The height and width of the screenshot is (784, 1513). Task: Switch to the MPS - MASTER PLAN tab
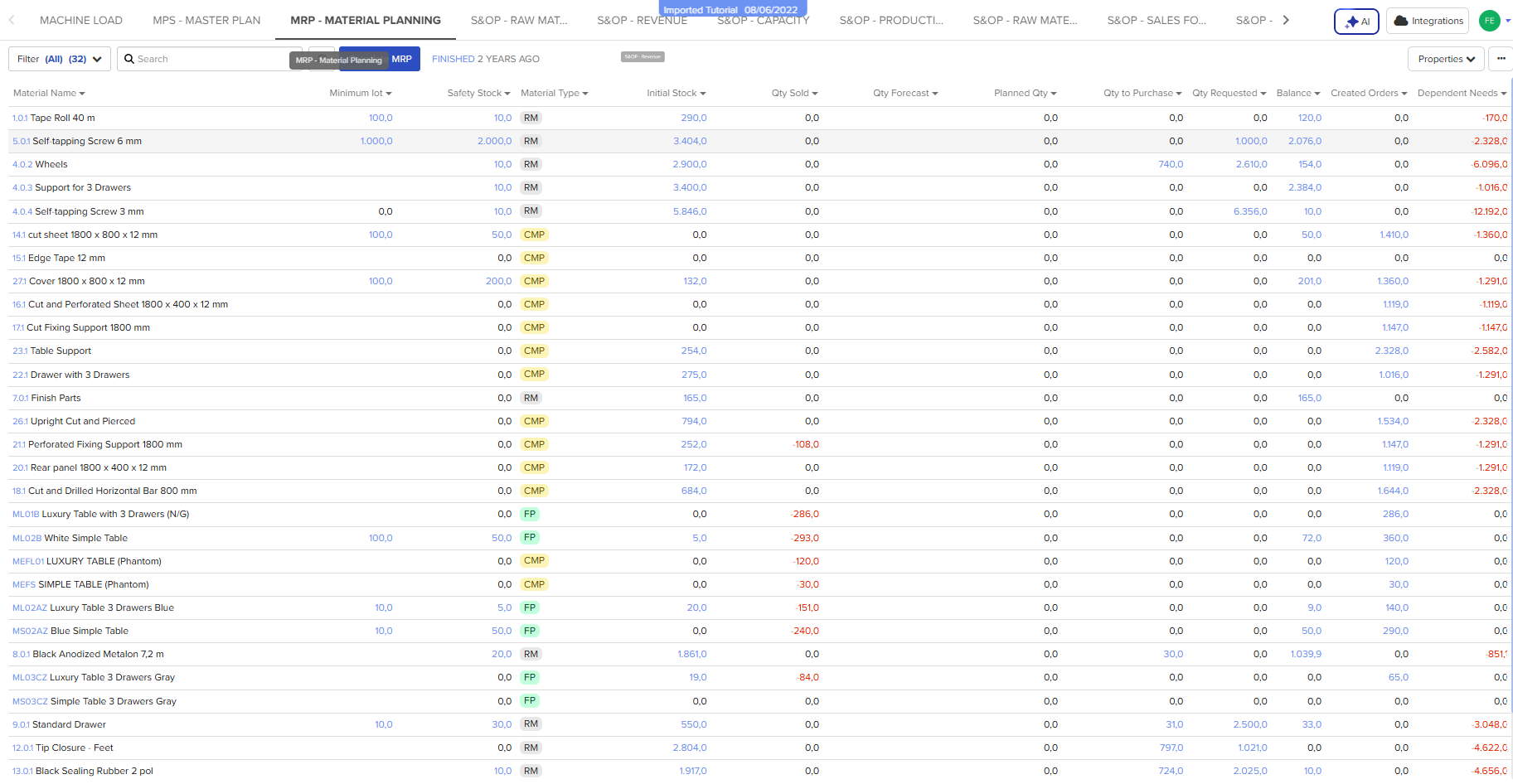pos(206,20)
